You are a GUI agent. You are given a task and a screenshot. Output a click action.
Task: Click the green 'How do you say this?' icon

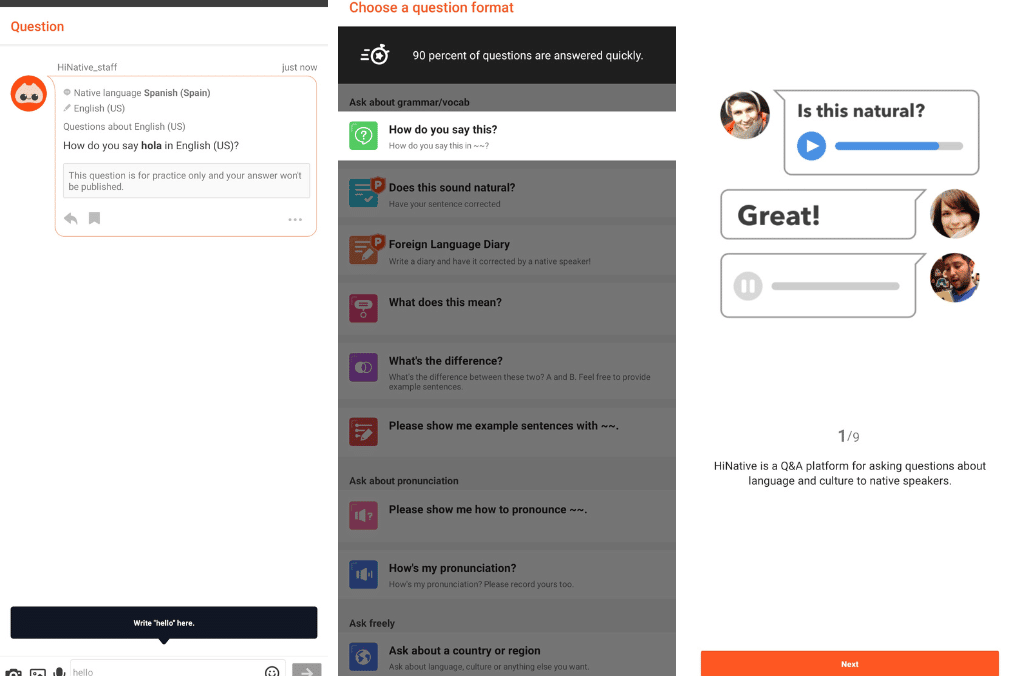click(363, 136)
